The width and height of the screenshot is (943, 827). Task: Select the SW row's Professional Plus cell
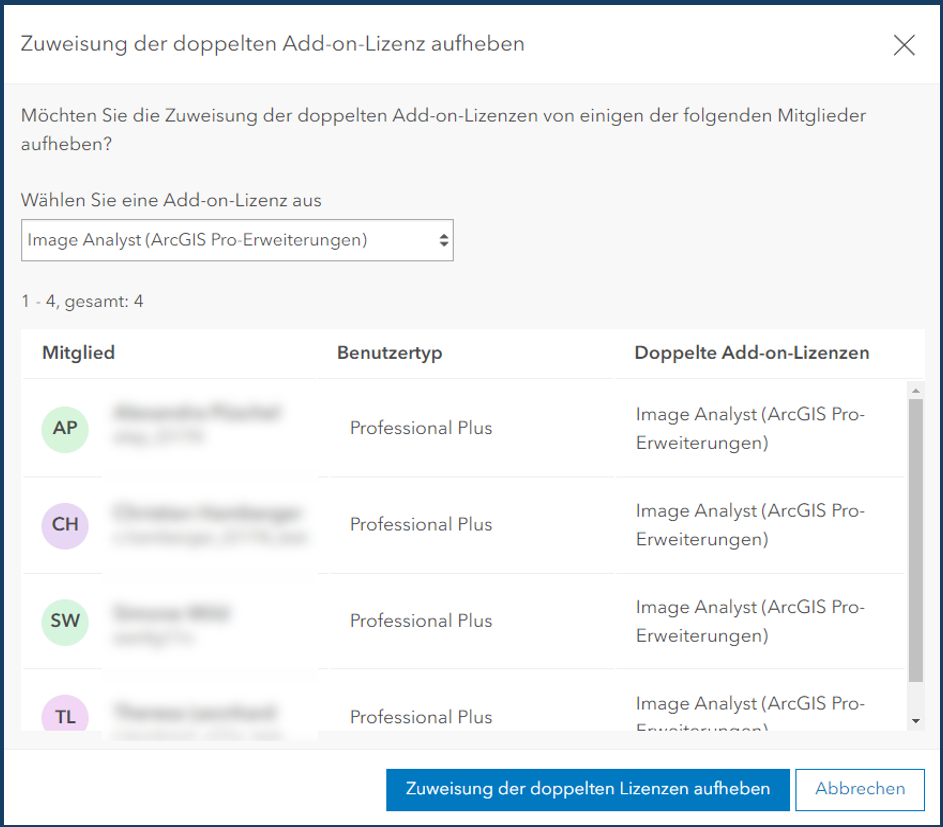[421, 621]
